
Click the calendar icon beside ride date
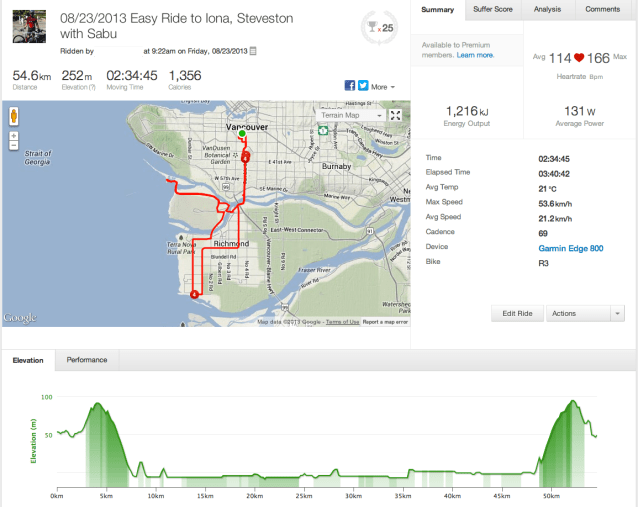pyautogui.click(x=253, y=50)
